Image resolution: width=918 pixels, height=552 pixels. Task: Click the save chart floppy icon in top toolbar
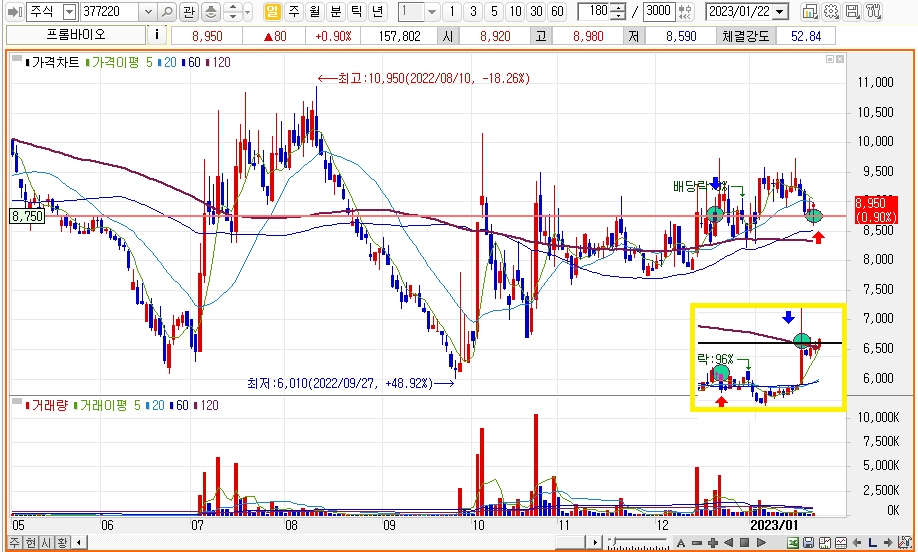click(853, 11)
